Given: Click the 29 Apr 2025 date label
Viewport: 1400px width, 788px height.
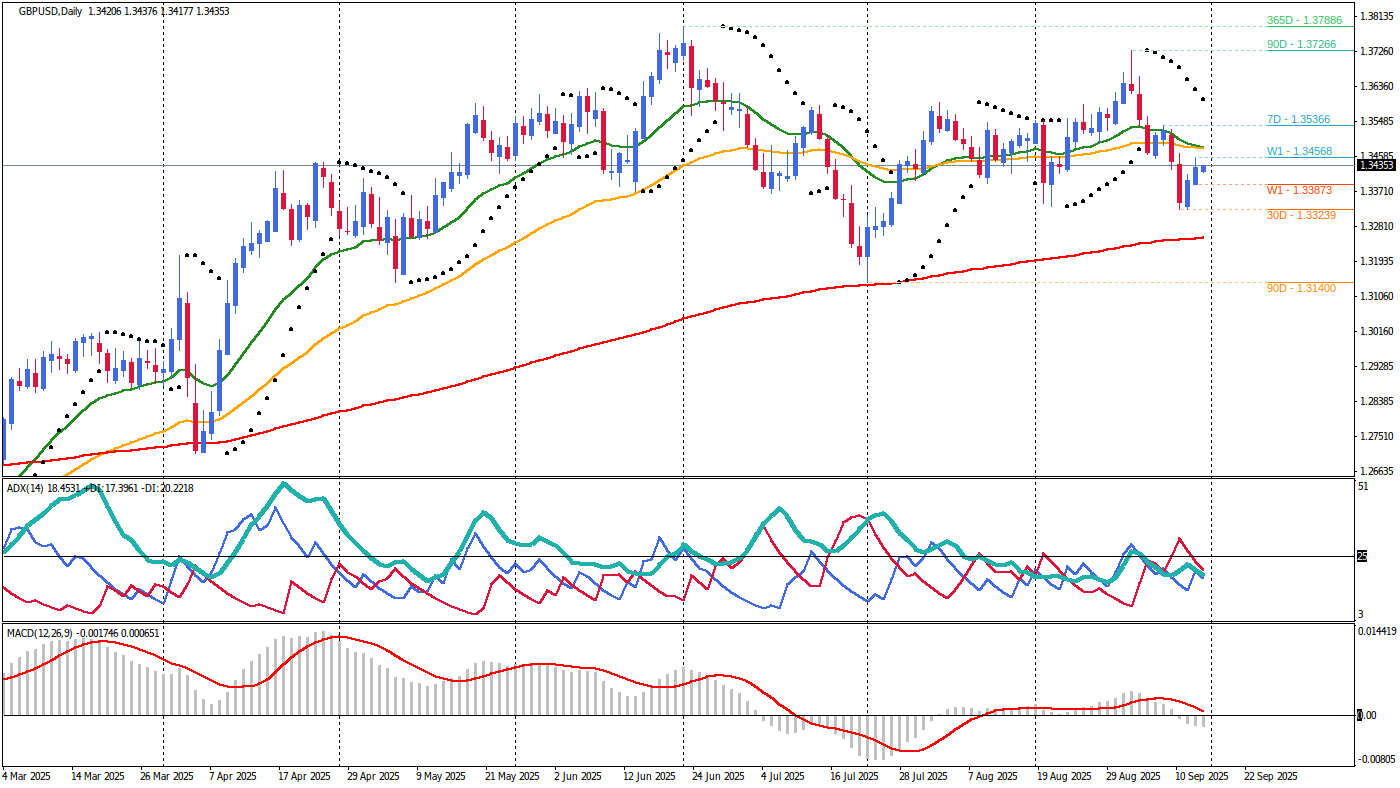Looking at the screenshot, I should tap(374, 776).
